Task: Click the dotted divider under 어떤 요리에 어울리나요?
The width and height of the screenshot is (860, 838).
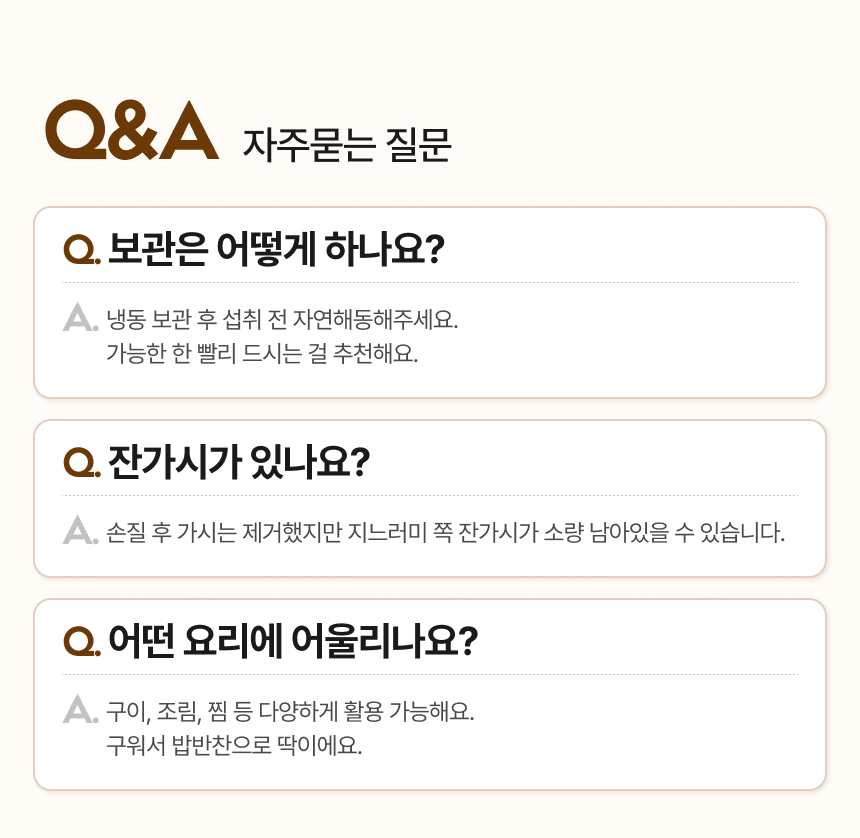Action: pos(430,675)
